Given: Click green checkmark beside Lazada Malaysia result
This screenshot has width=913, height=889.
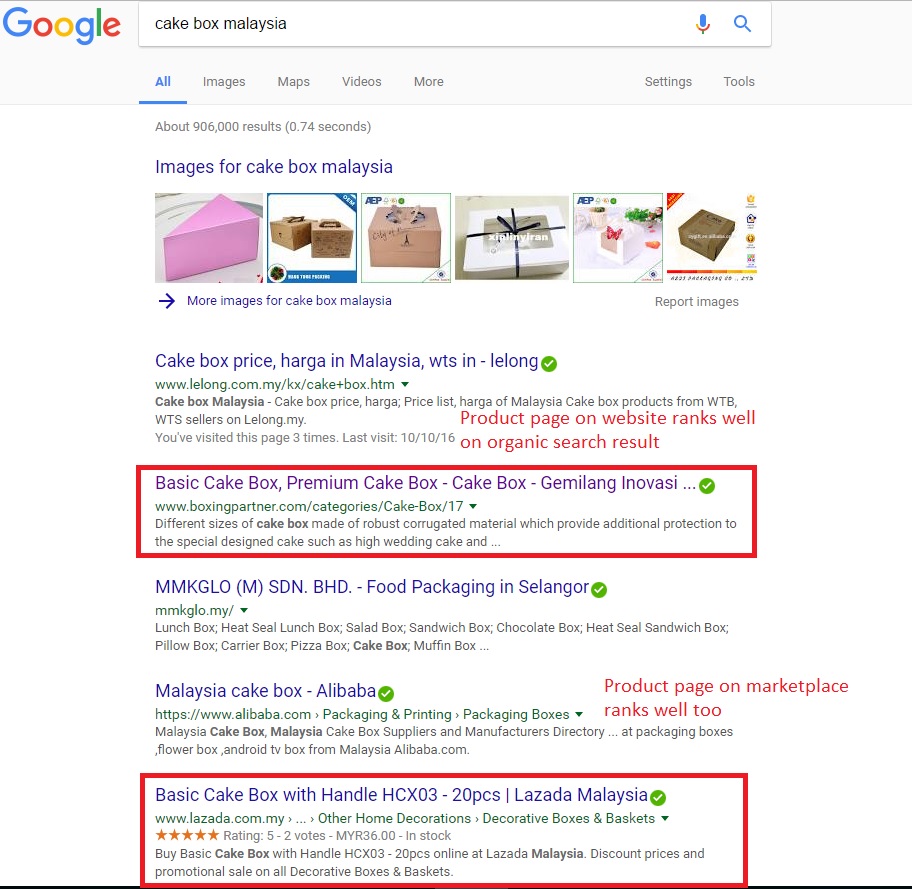Looking at the screenshot, I should pos(658,798).
